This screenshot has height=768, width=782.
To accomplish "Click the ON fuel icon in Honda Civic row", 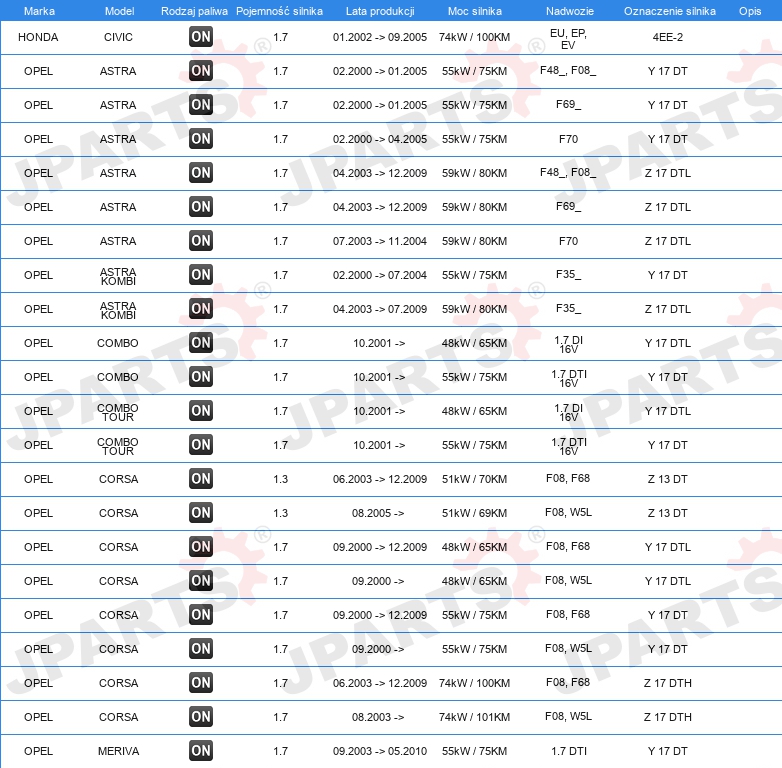I will pyautogui.click(x=201, y=36).
